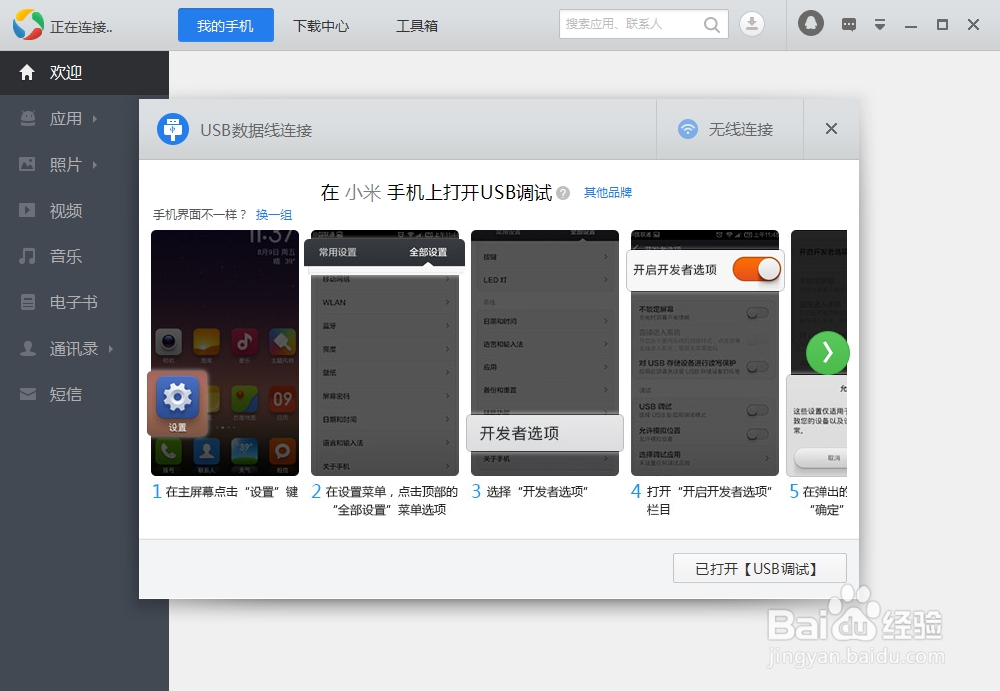The width and height of the screenshot is (1000, 691).
Task: Click the 音乐 note icon
Action: click(x=27, y=256)
